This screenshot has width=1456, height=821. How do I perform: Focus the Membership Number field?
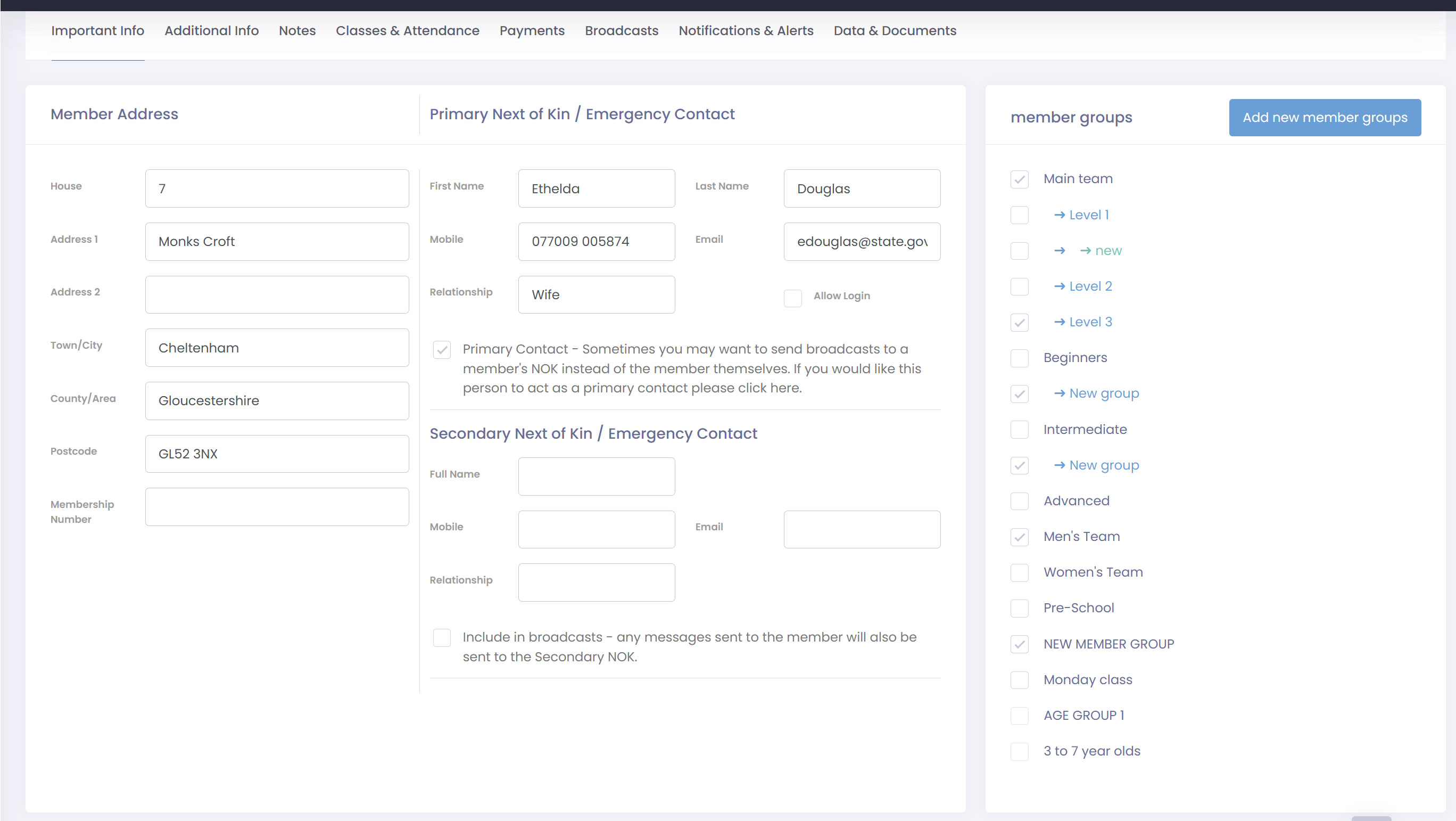276,507
